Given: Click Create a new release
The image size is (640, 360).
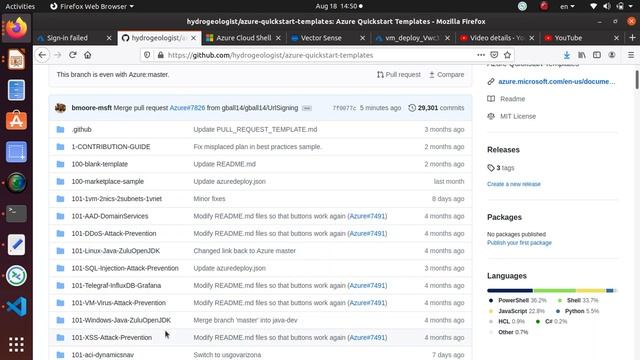Looking at the screenshot, I should pos(513,184).
